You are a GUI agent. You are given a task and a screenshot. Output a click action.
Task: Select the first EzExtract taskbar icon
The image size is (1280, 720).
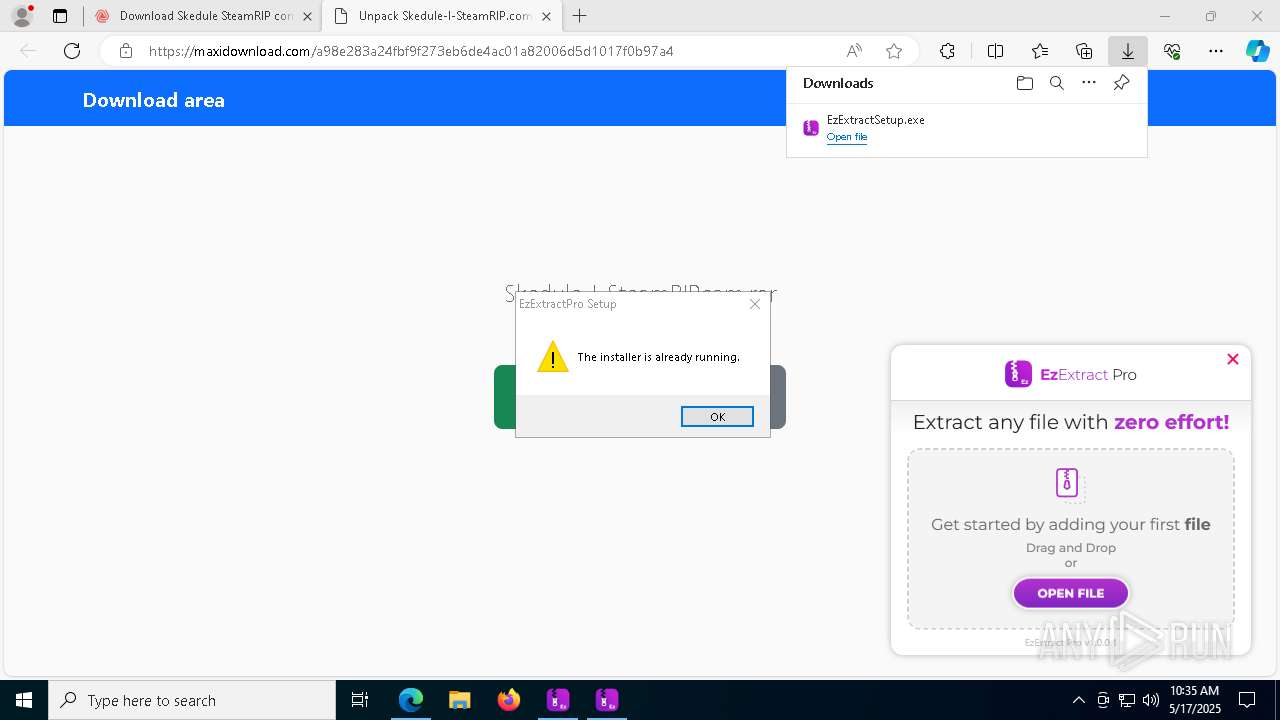[557, 700]
